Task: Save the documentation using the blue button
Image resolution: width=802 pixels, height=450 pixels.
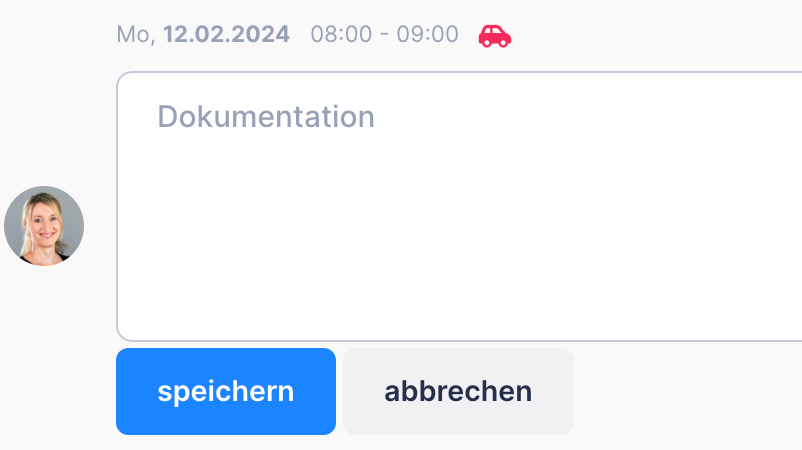Action: (226, 391)
